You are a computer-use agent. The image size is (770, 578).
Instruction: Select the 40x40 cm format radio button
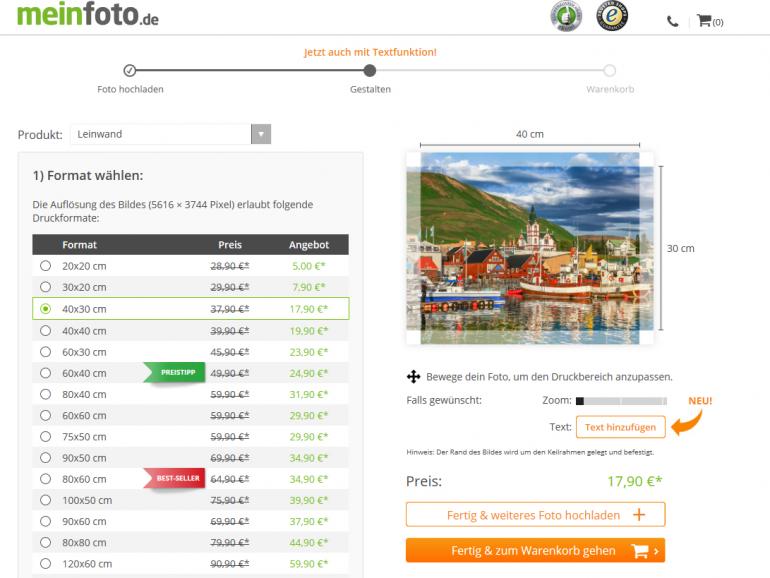click(x=45, y=330)
